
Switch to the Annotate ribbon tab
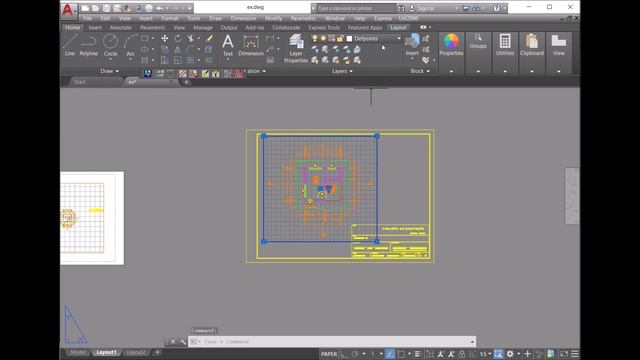point(120,27)
